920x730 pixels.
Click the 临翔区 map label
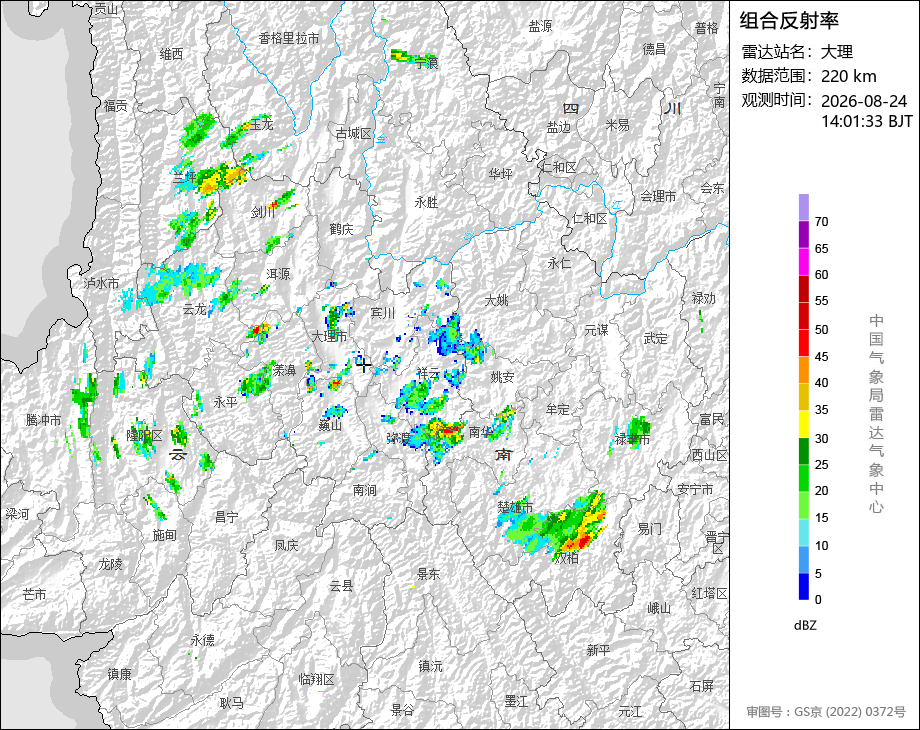[316, 680]
